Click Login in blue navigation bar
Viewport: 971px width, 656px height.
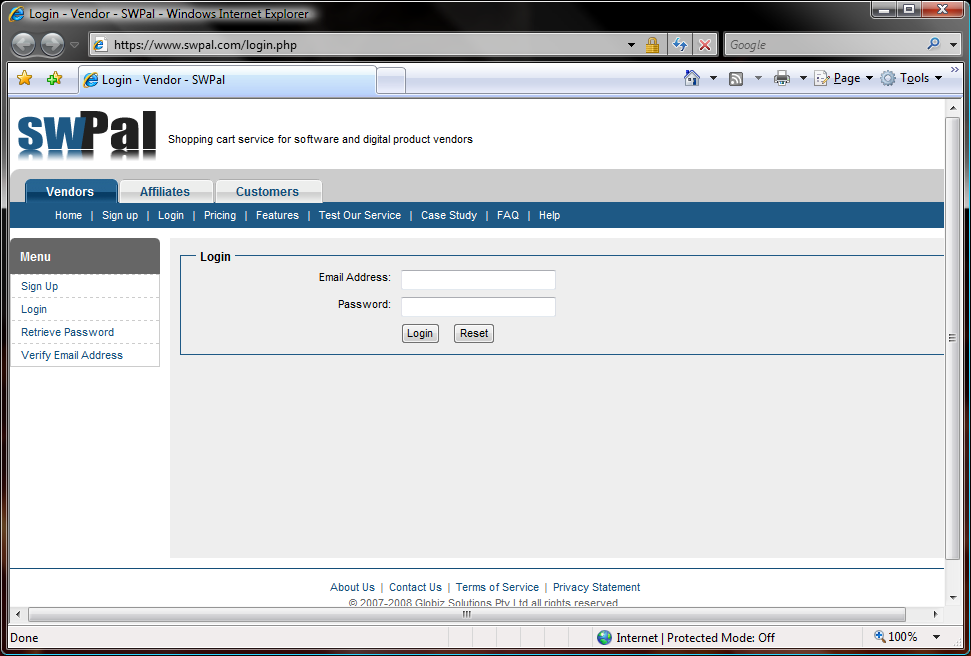point(171,215)
